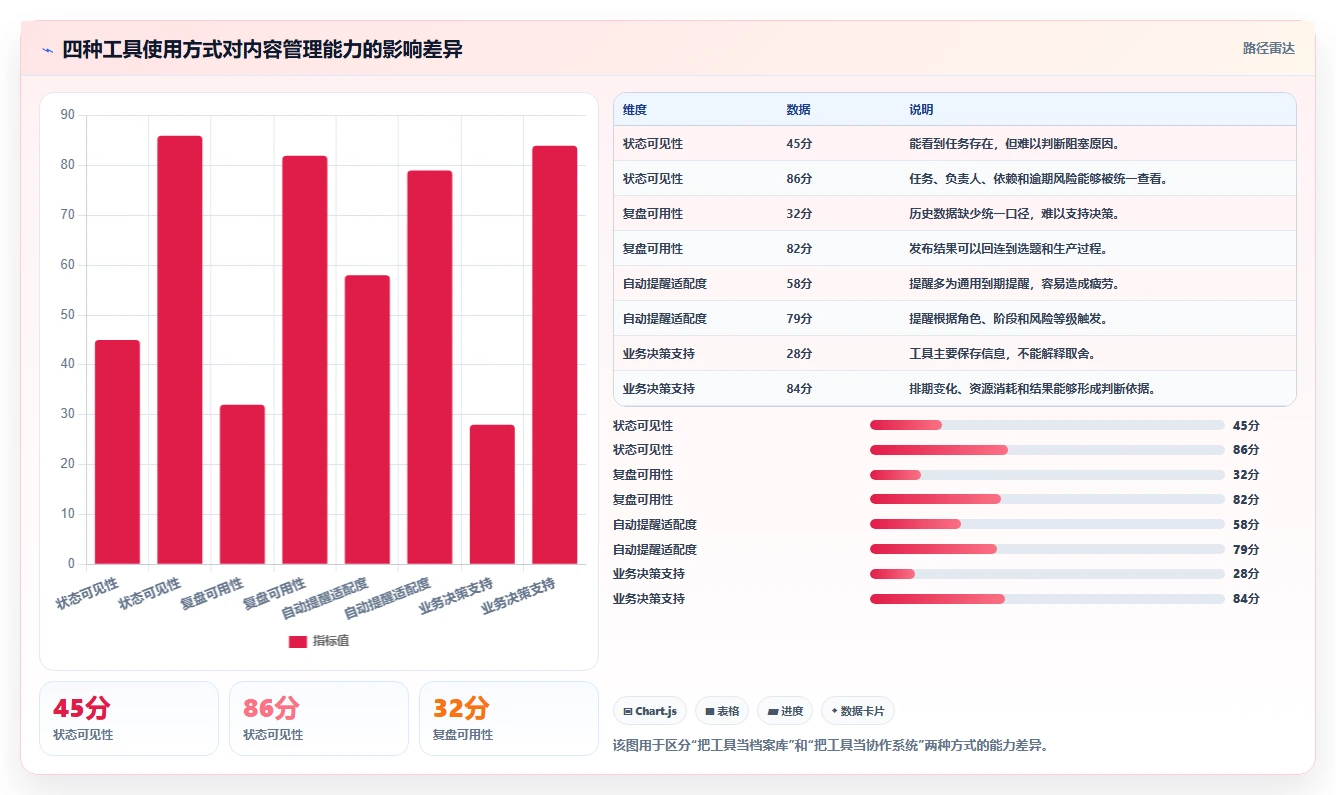Click the 90 label on the chart y-axis

(x=68, y=115)
